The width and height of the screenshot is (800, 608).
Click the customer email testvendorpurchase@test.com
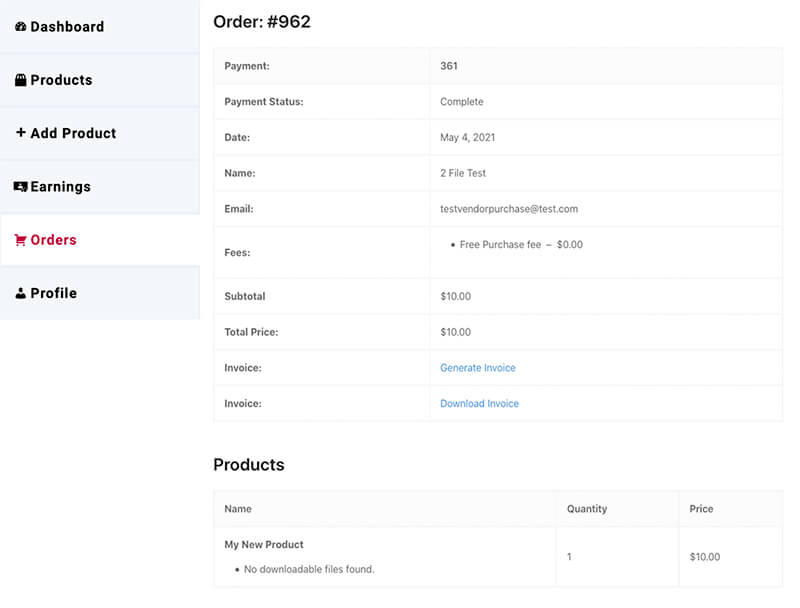point(509,209)
